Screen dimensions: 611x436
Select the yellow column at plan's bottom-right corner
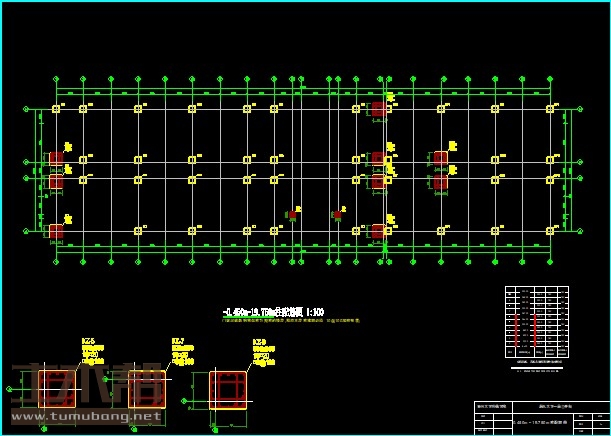click(x=548, y=231)
